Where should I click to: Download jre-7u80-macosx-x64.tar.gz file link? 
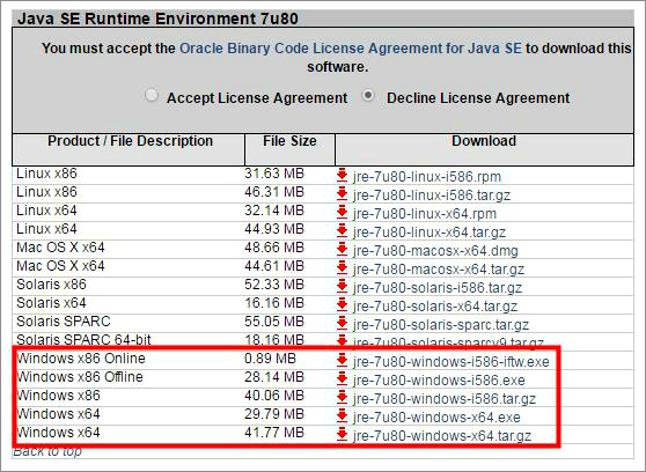tap(438, 269)
